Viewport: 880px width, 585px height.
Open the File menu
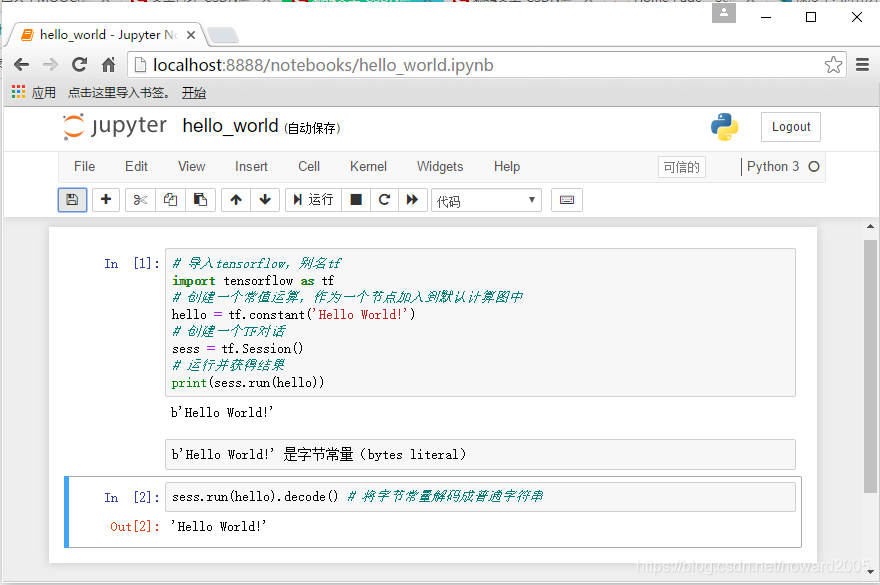[84, 167]
